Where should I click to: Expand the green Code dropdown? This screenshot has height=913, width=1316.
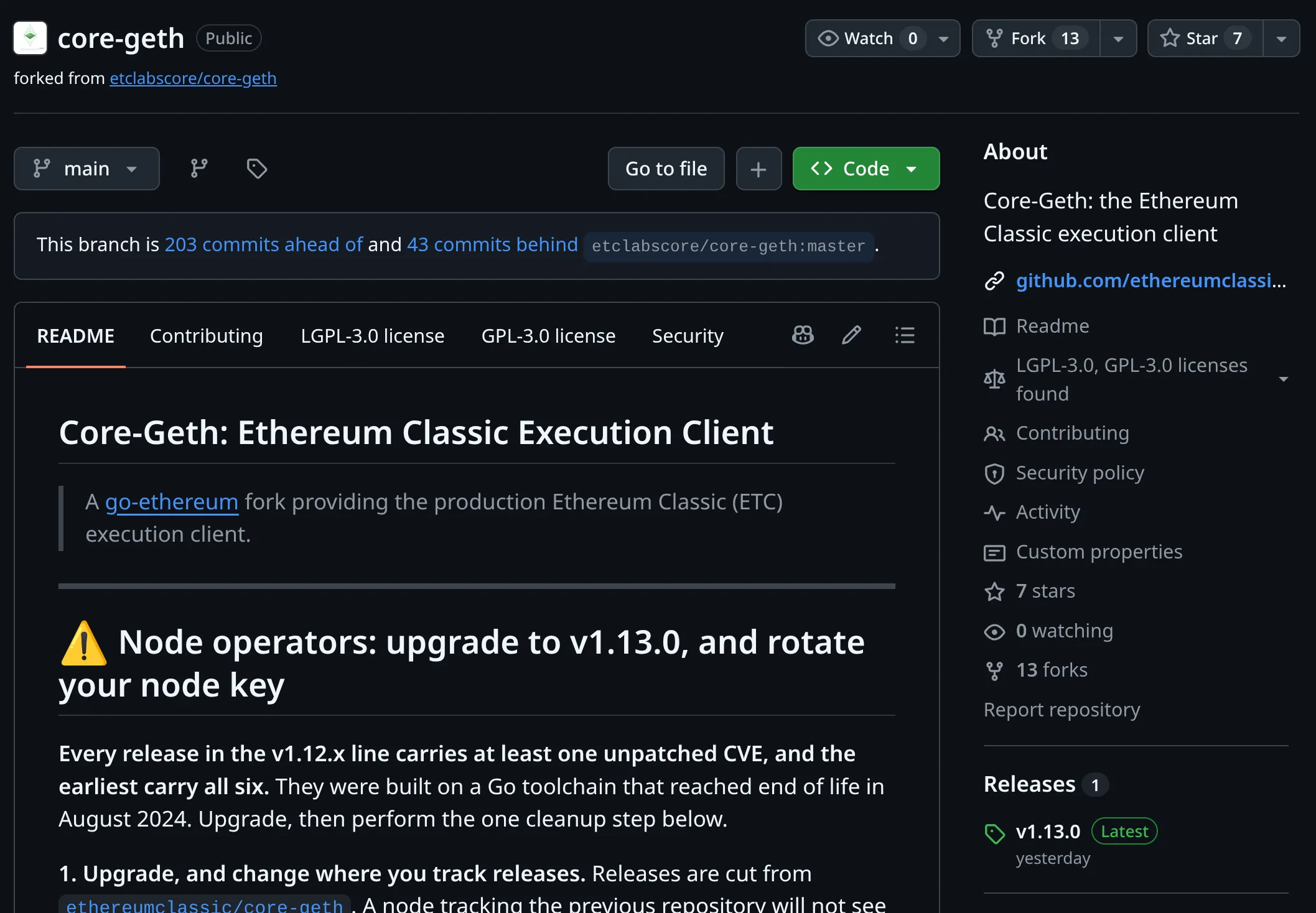click(x=866, y=169)
